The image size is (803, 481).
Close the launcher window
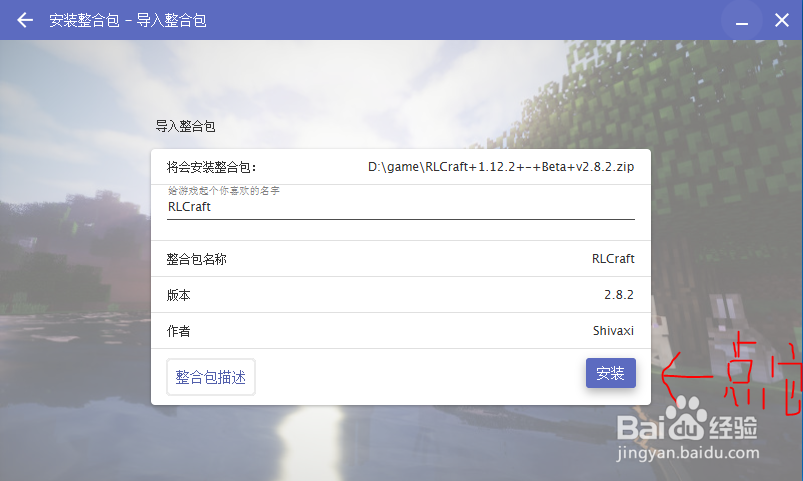pyautogui.click(x=781, y=20)
